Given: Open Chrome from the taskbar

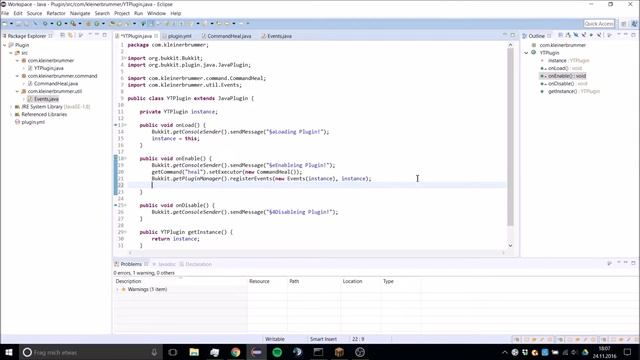Looking at the screenshot, I should click(236, 352).
